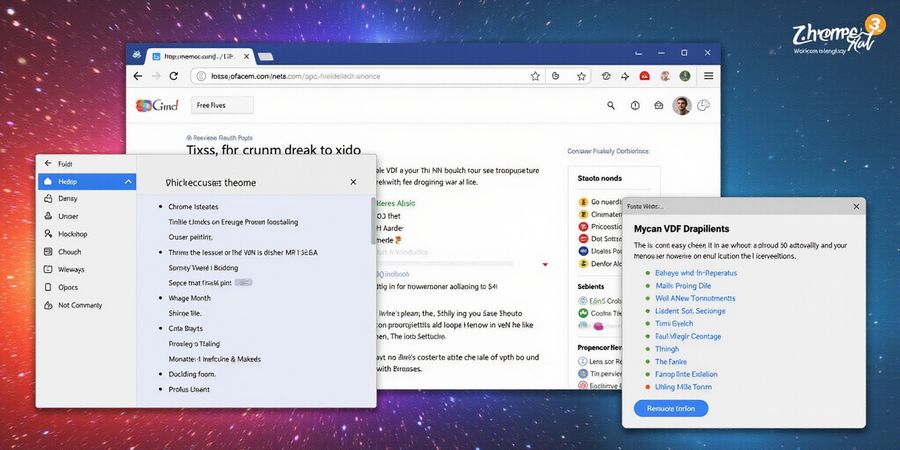Open the Uhling Mille Tonm link
This screenshot has width=900, height=450.
[683, 387]
